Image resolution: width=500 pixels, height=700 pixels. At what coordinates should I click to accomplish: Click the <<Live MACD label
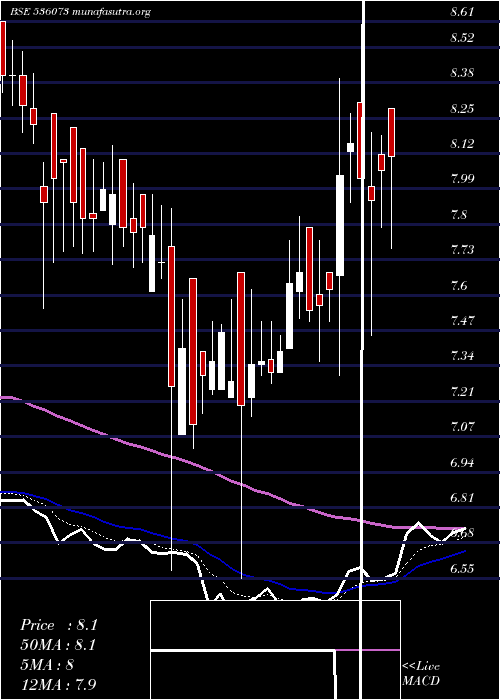[421, 674]
